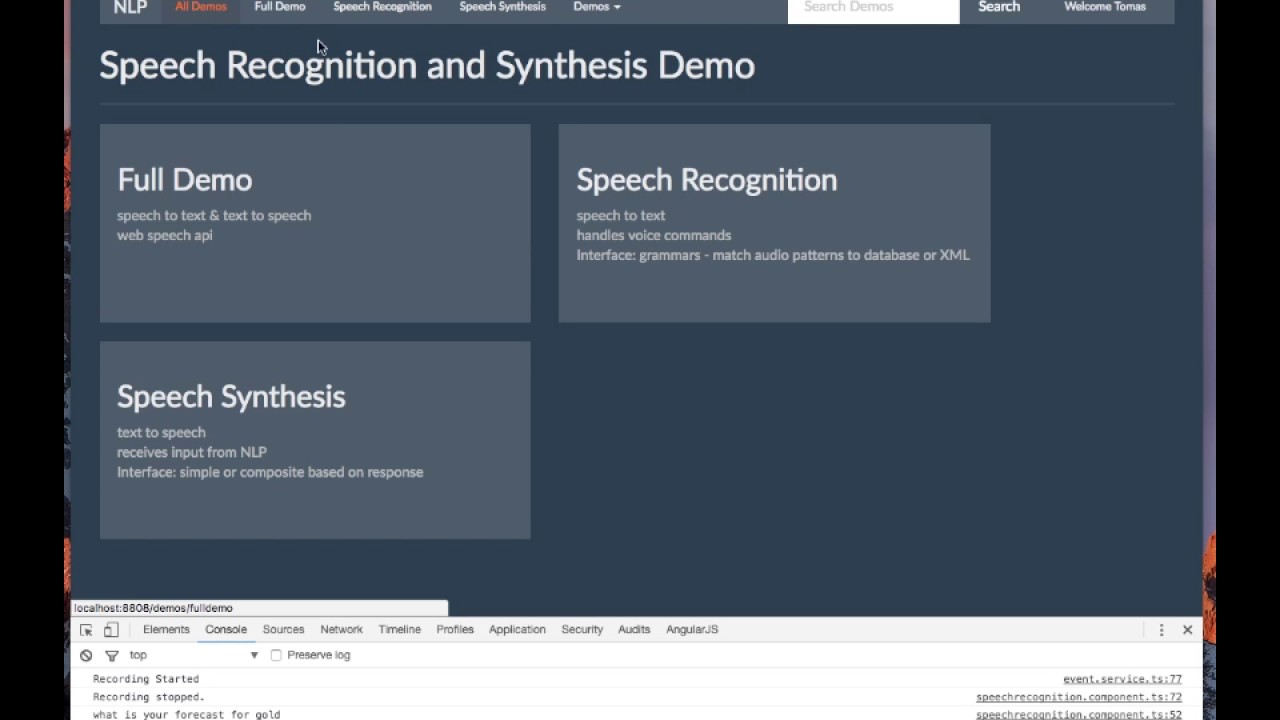Toggle the device toolbar icon
This screenshot has height=720, width=1280.
pos(111,630)
